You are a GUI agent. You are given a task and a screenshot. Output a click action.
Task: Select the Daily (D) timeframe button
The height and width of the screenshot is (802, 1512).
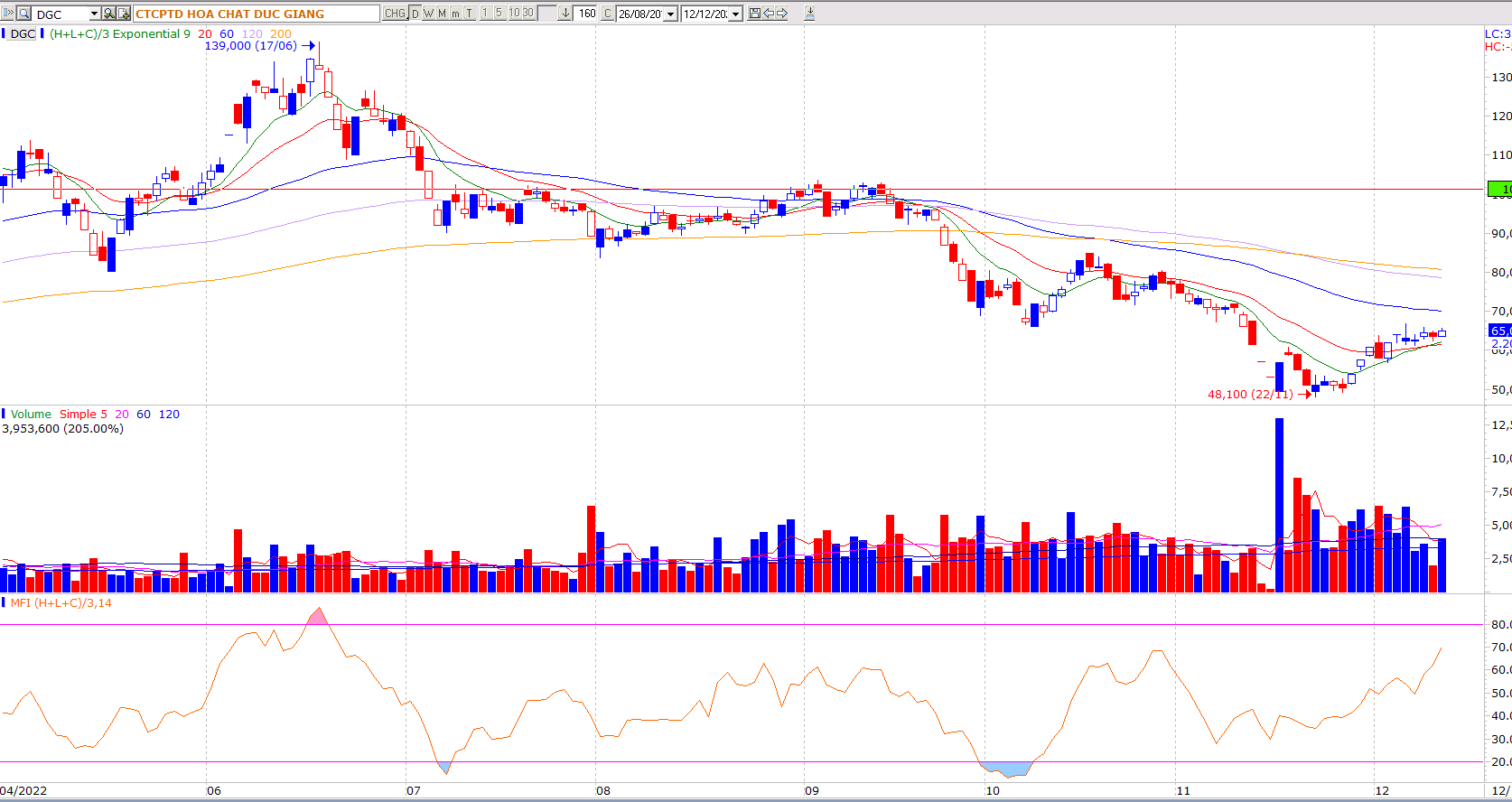[415, 14]
